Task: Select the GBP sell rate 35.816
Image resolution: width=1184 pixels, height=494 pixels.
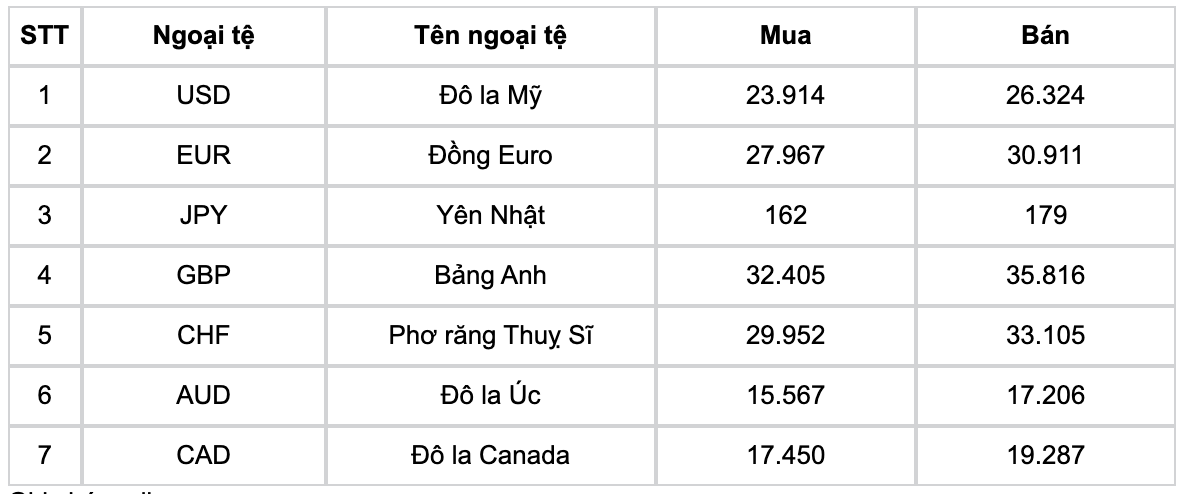Action: 1045,275
